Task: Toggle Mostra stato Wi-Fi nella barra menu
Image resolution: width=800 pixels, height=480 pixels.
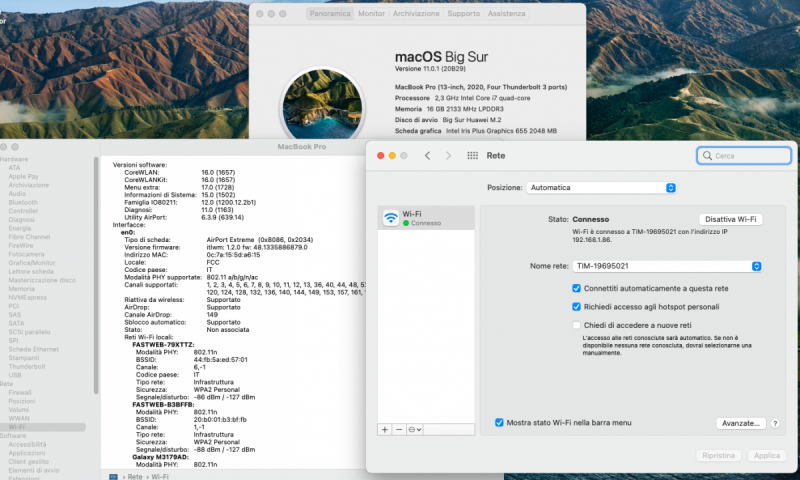Action: (x=499, y=423)
